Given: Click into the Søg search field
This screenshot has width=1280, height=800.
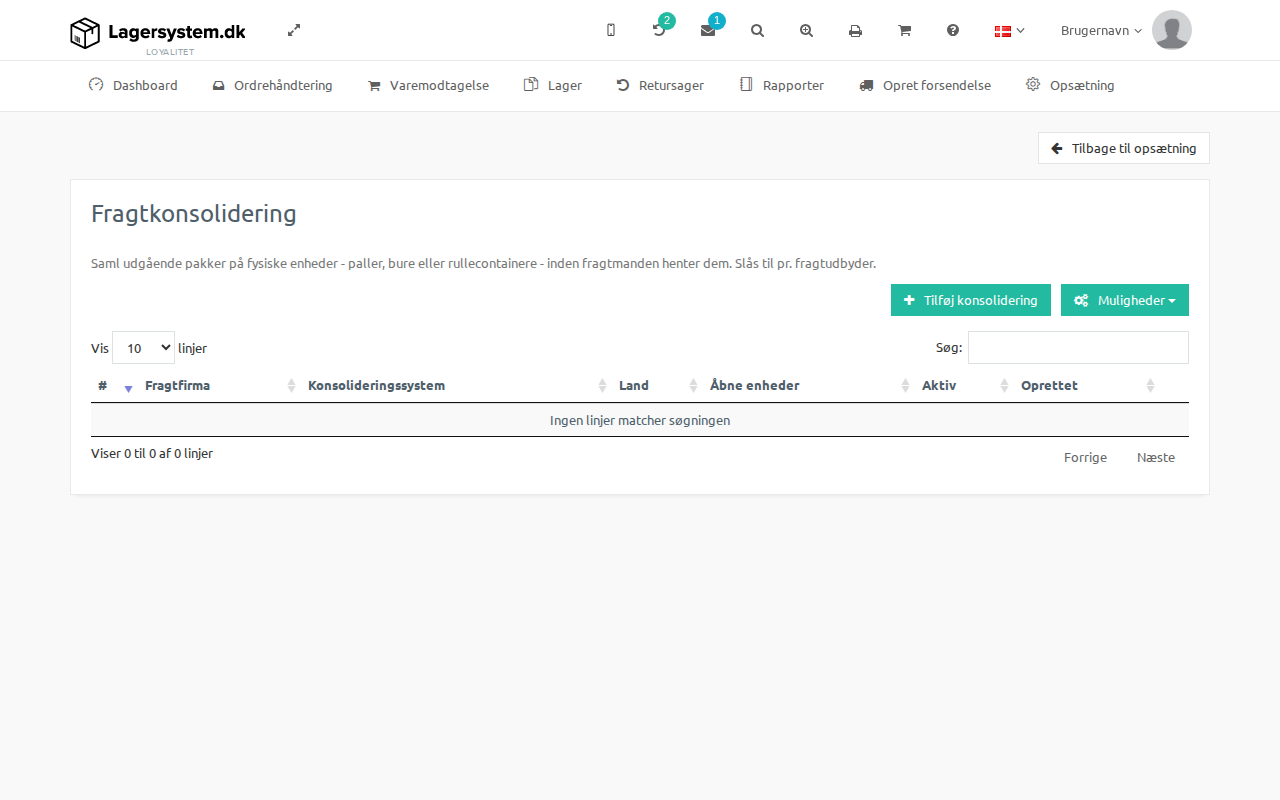Looking at the screenshot, I should point(1078,347).
